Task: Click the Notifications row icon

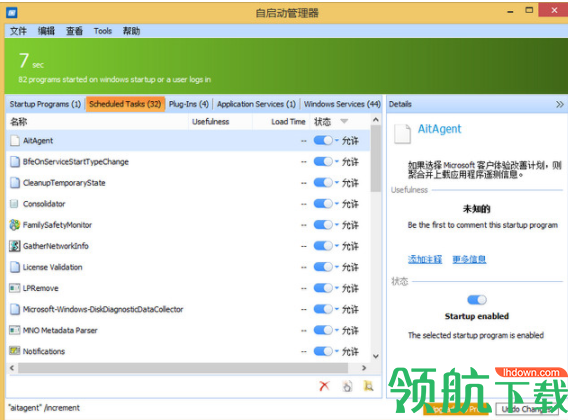Action: pos(14,351)
